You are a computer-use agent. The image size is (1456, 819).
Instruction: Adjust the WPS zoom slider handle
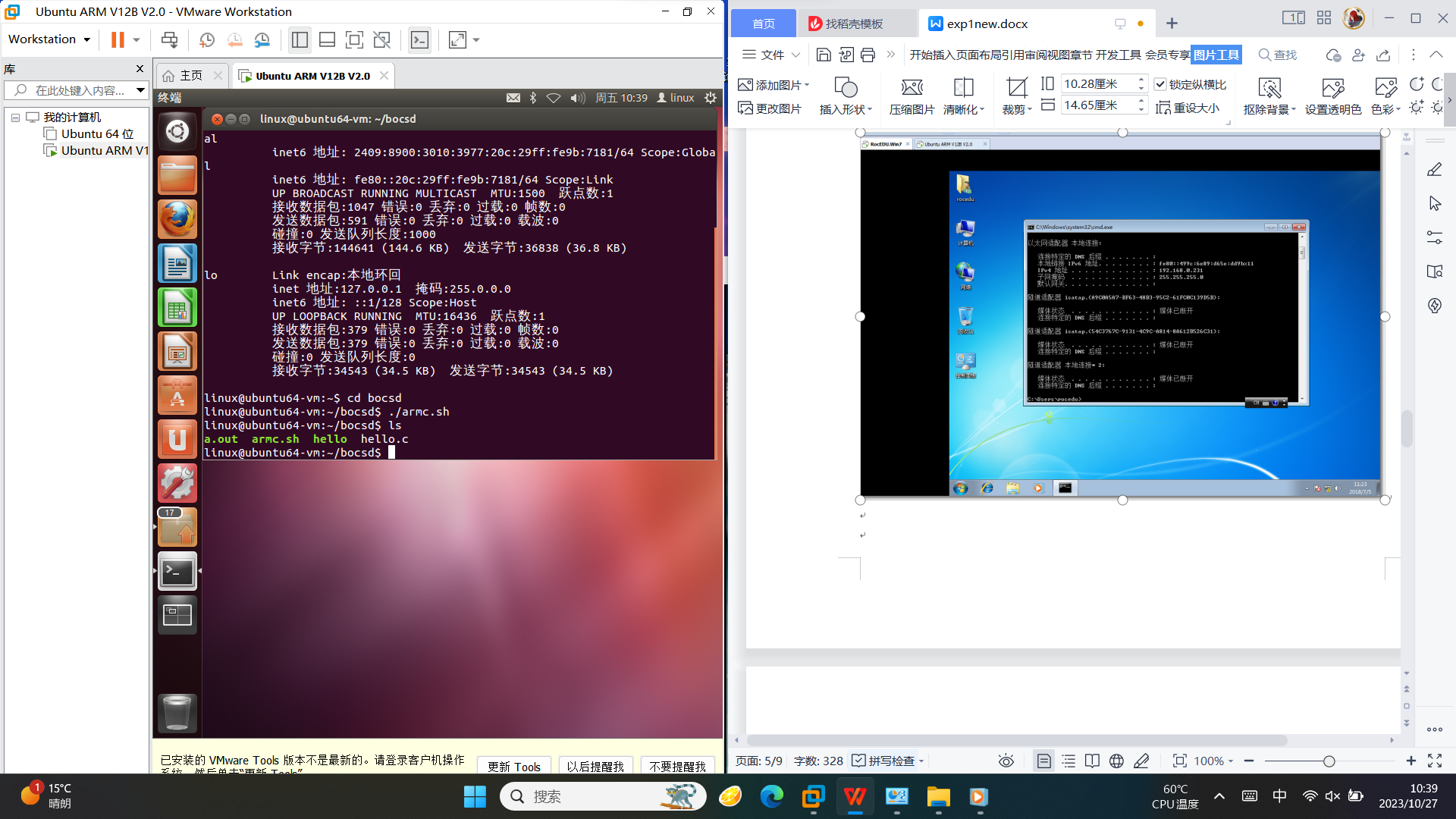tap(1329, 761)
